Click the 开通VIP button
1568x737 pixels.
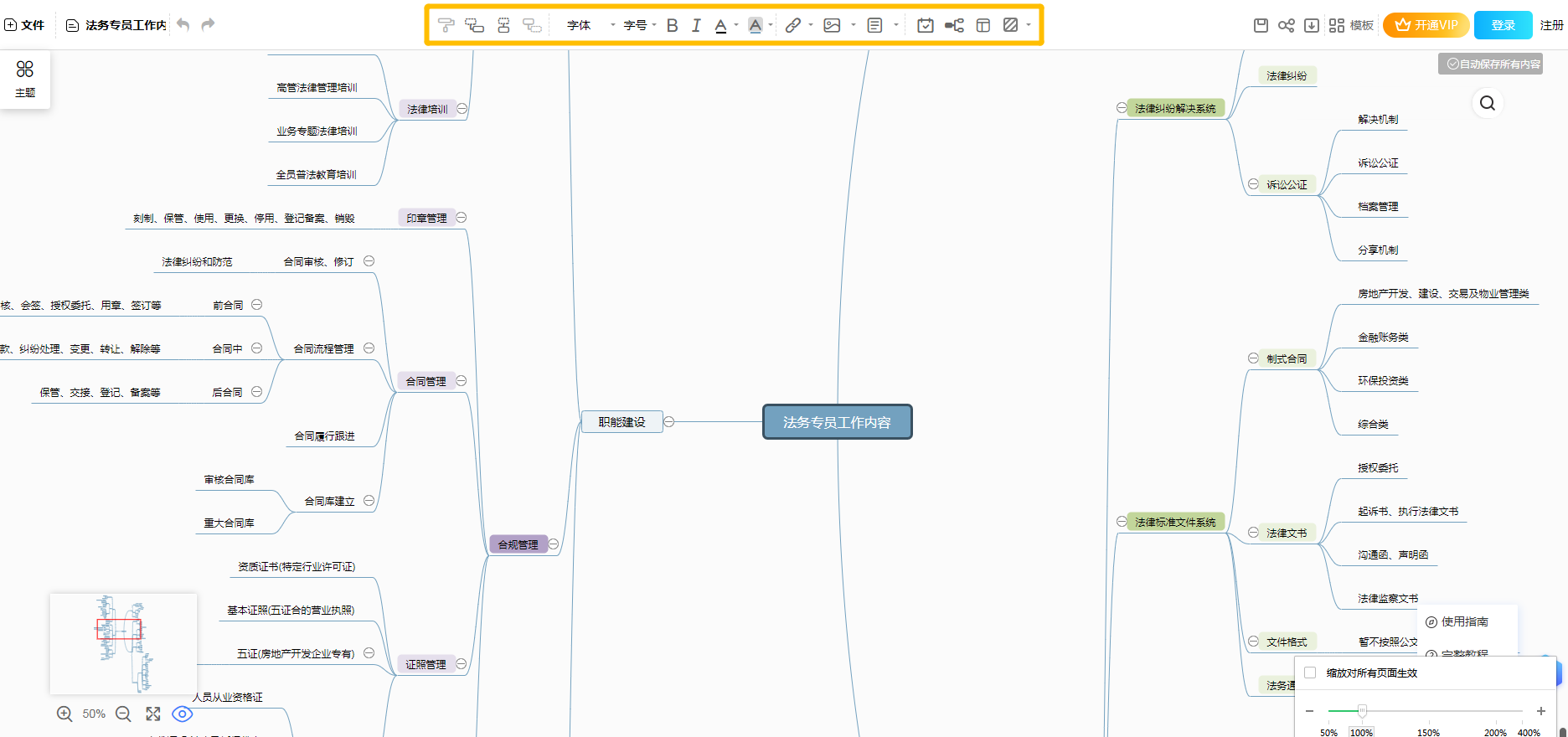point(1426,25)
